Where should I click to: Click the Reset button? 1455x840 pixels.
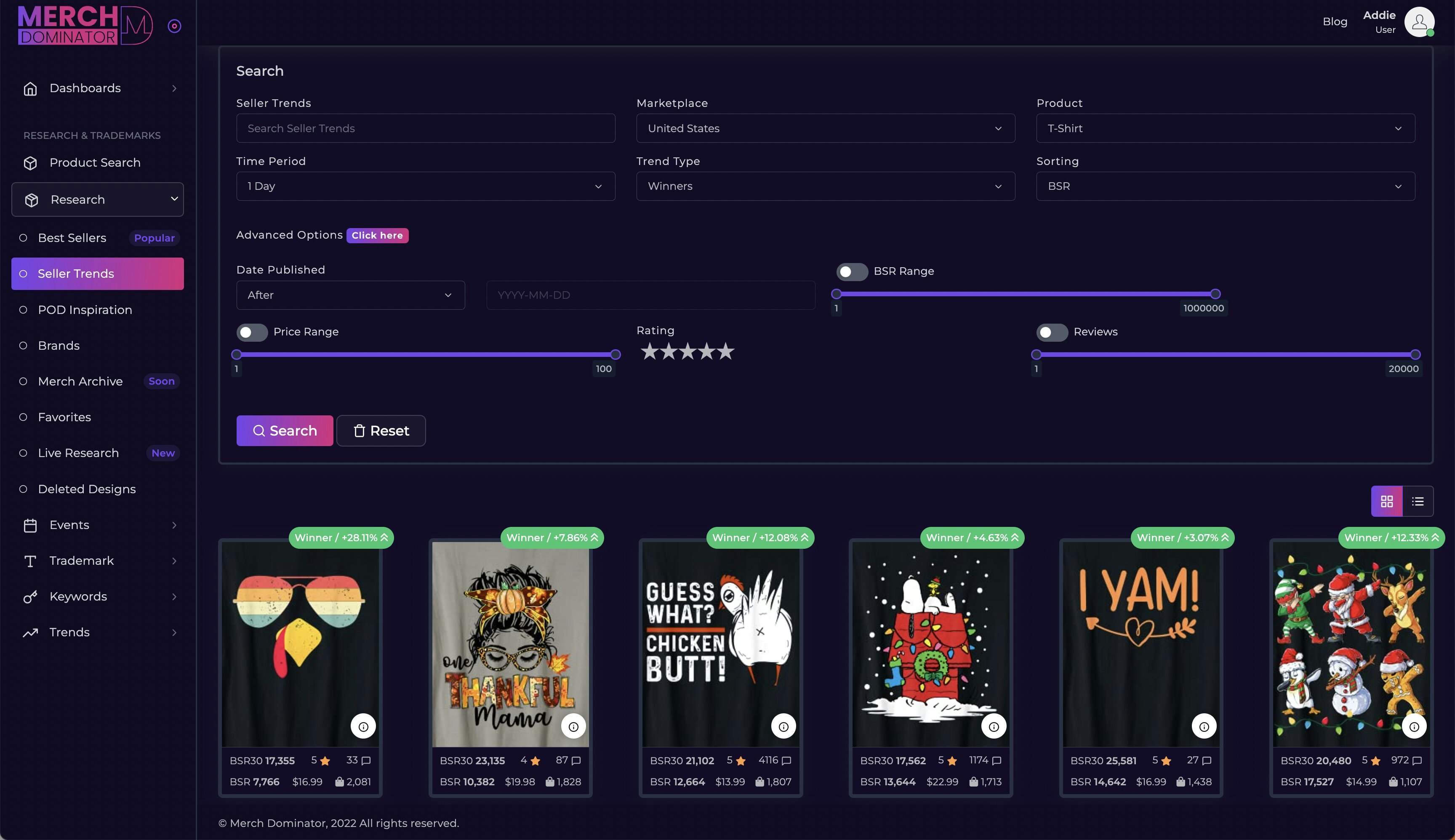(381, 431)
